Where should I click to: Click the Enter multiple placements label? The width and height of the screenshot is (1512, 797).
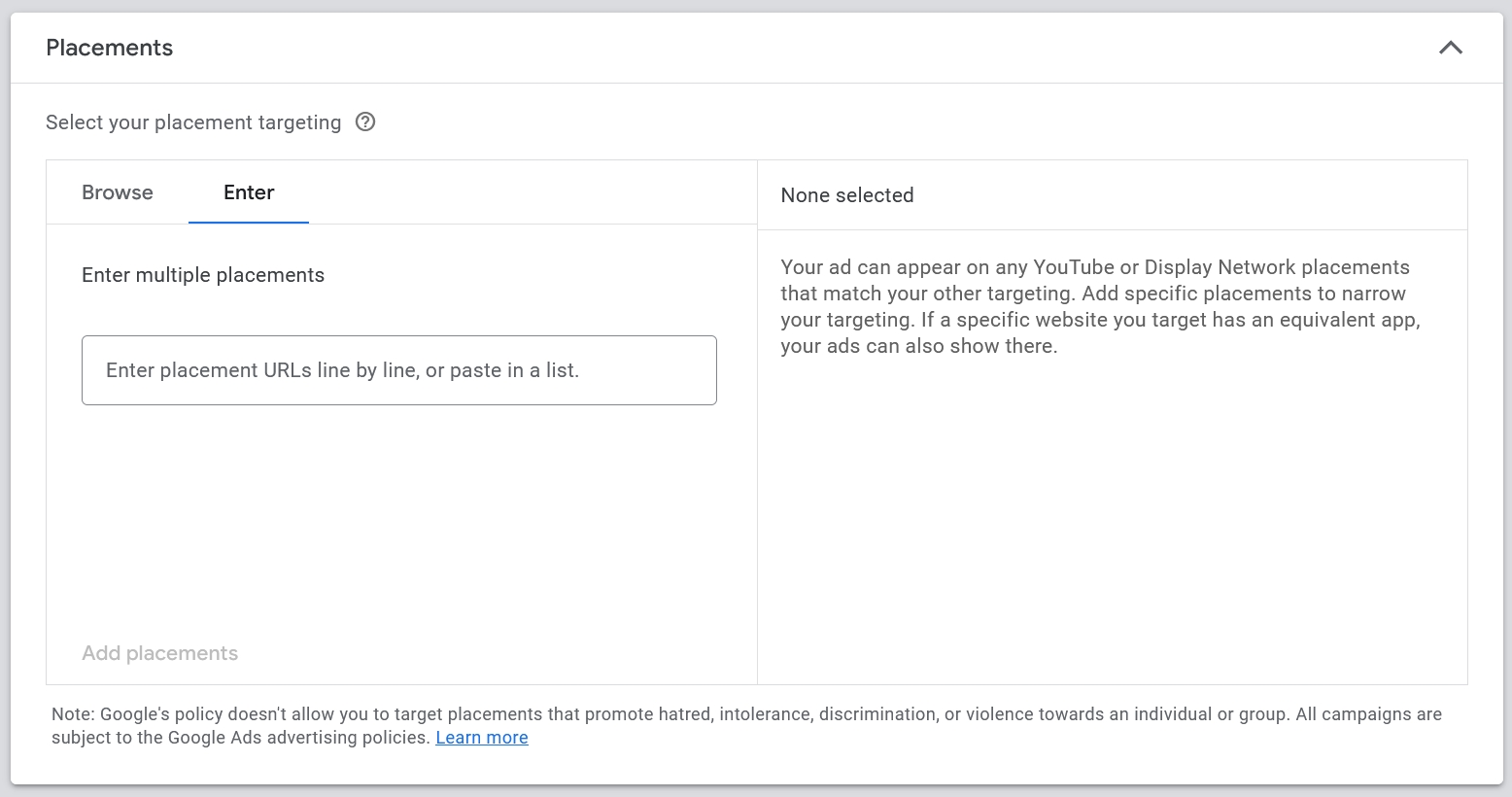click(203, 275)
